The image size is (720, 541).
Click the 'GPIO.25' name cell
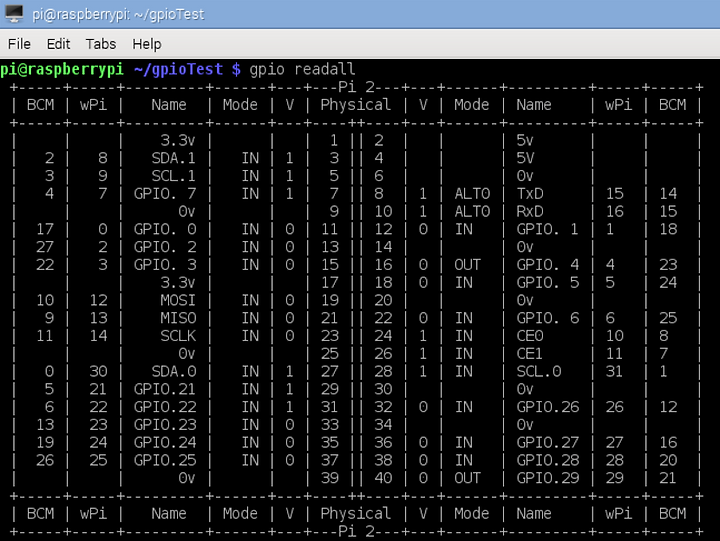tap(165, 460)
